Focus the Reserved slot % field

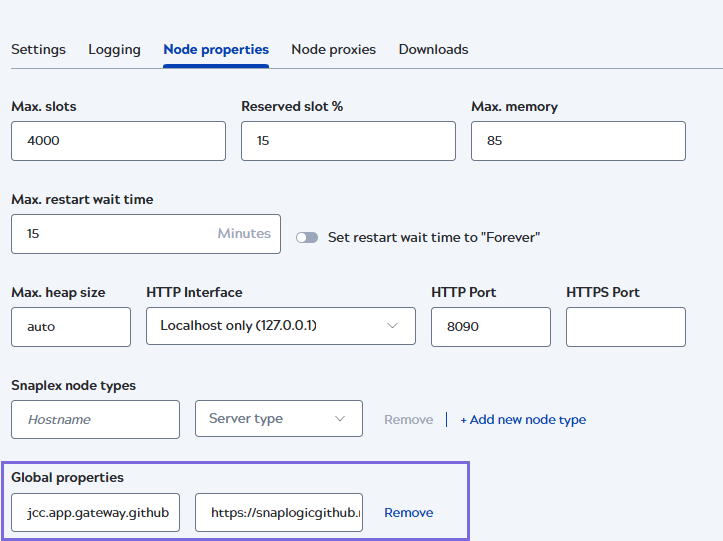pos(348,141)
